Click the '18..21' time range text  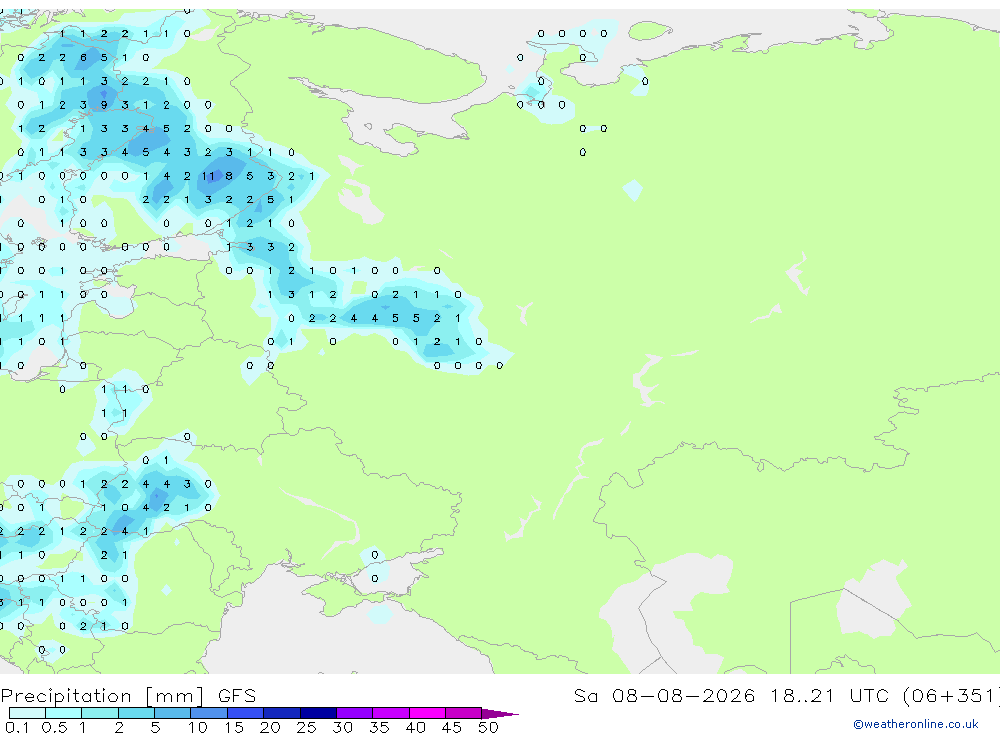pyautogui.click(x=802, y=696)
